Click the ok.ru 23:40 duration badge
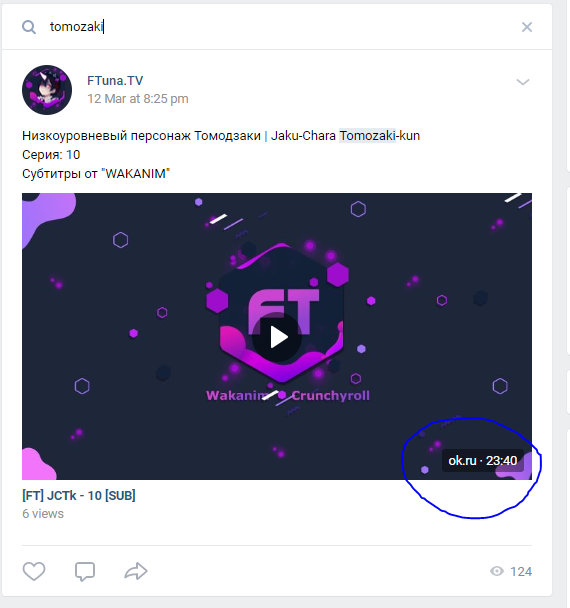The height and width of the screenshot is (608, 570). pos(483,461)
